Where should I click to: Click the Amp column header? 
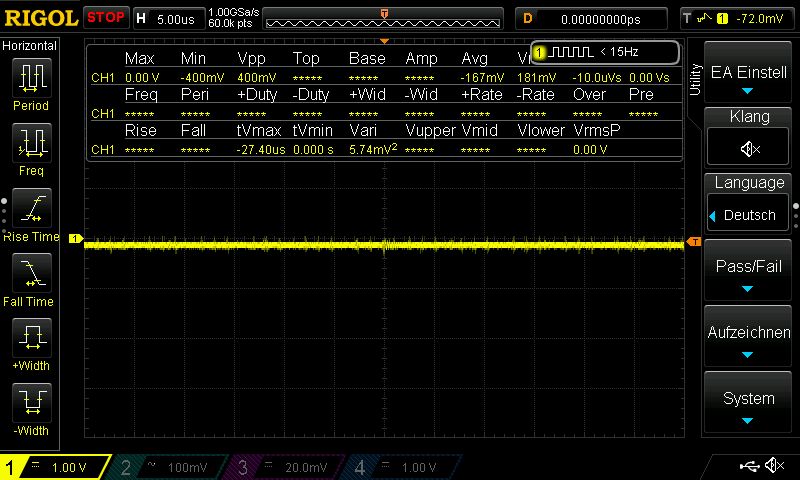click(421, 58)
